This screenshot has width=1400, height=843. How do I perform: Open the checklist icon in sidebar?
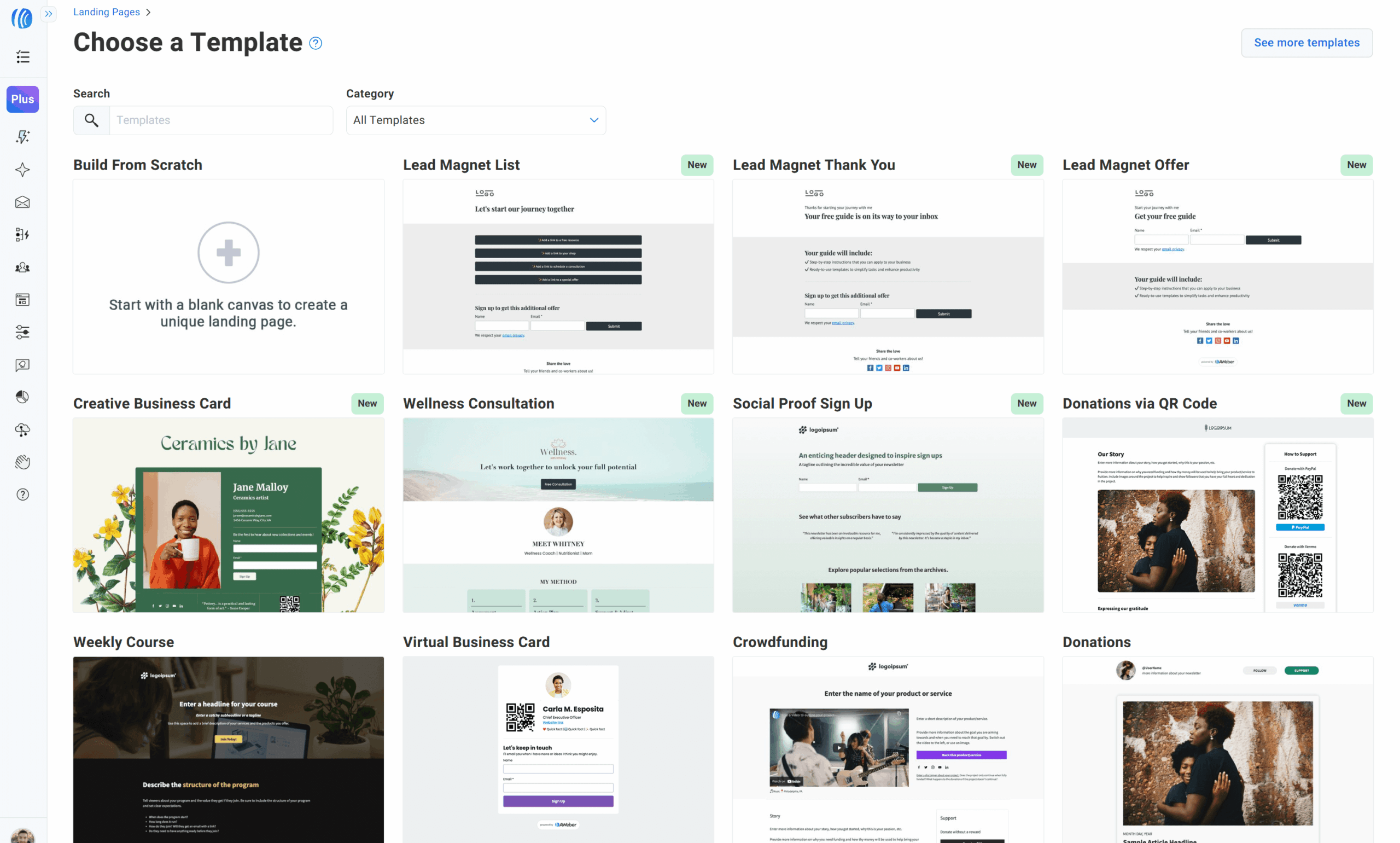coord(23,57)
